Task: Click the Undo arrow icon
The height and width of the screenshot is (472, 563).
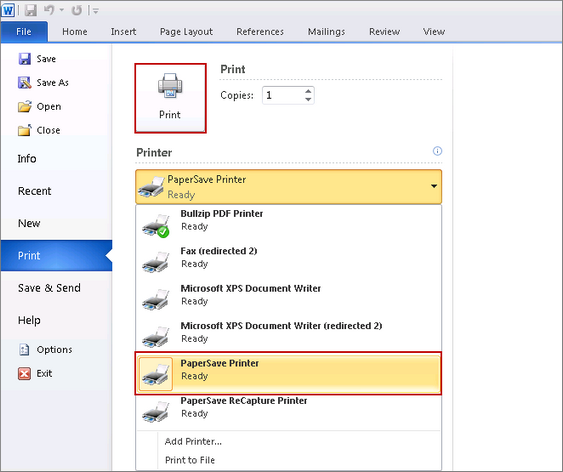Action: coord(49,10)
